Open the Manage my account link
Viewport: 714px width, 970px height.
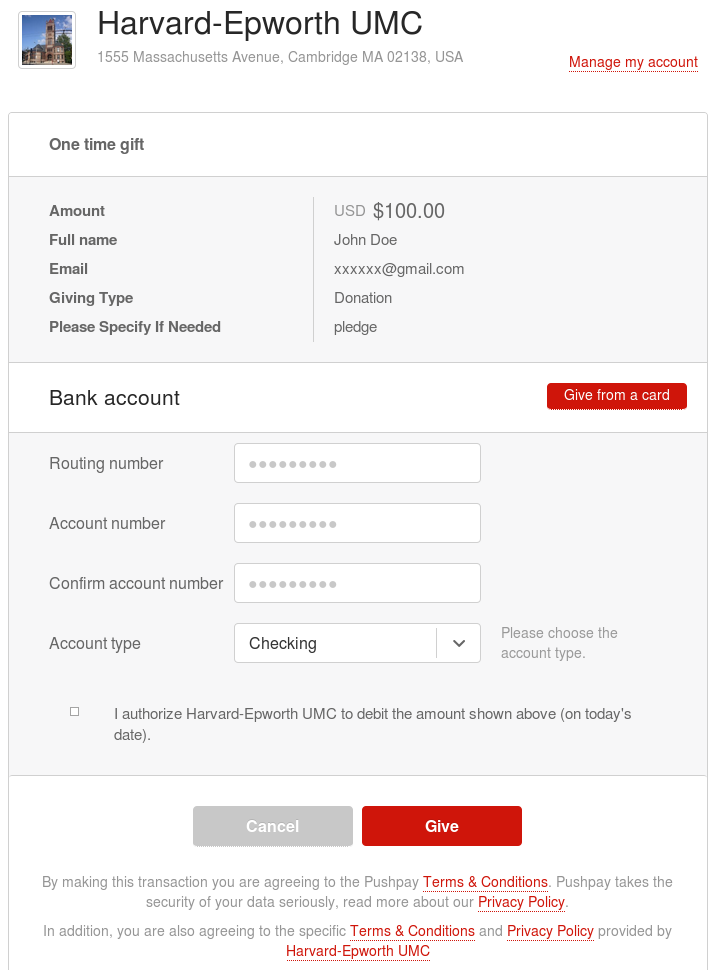pos(633,62)
